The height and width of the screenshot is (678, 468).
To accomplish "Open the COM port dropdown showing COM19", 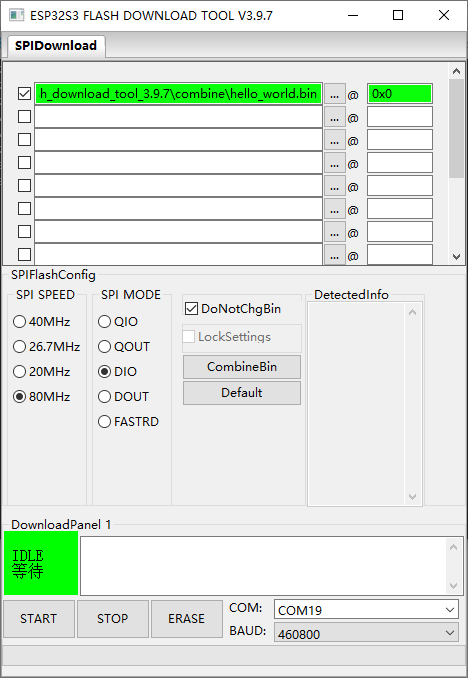I will tap(366, 610).
